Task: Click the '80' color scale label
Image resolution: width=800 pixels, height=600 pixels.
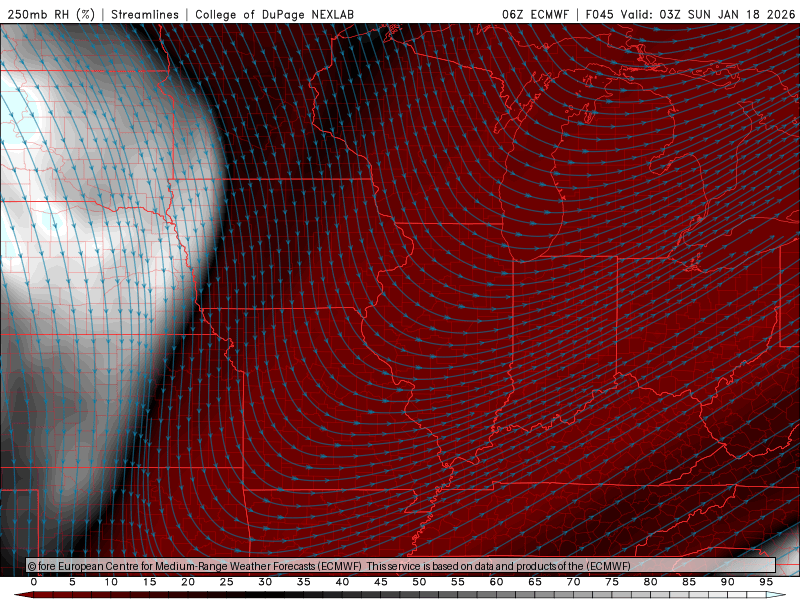Action: pyautogui.click(x=651, y=582)
